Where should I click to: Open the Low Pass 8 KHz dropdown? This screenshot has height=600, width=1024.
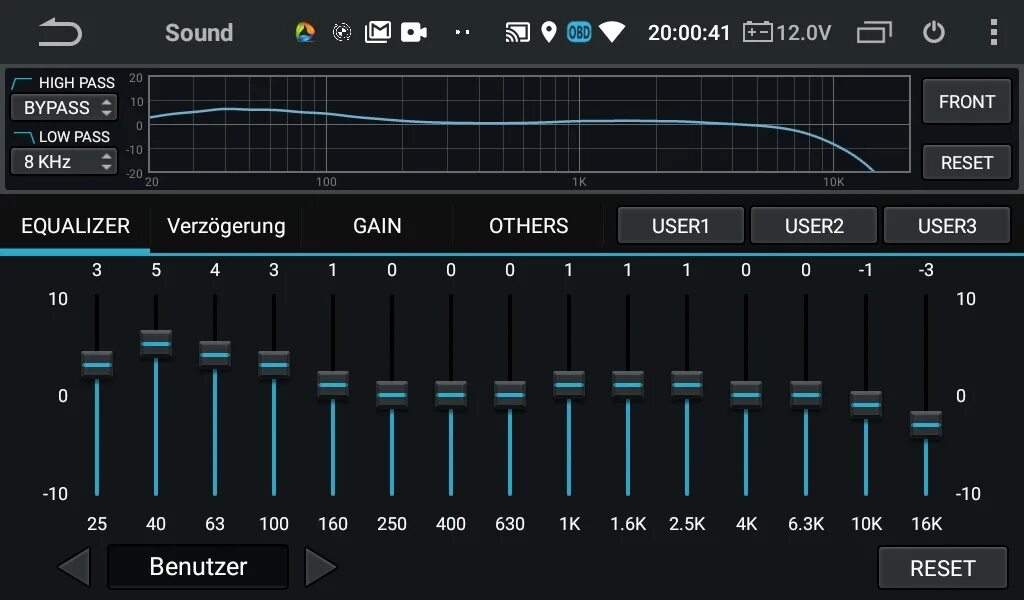64,161
